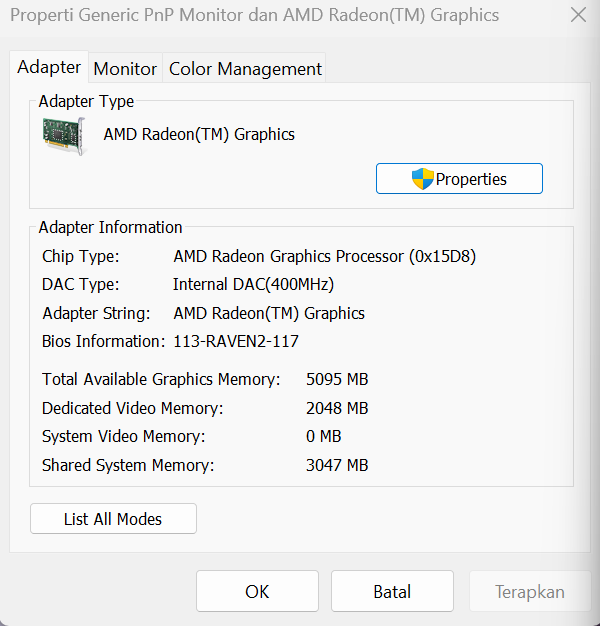Click the shield icon on Properties button
The image size is (600, 626).
[423, 179]
